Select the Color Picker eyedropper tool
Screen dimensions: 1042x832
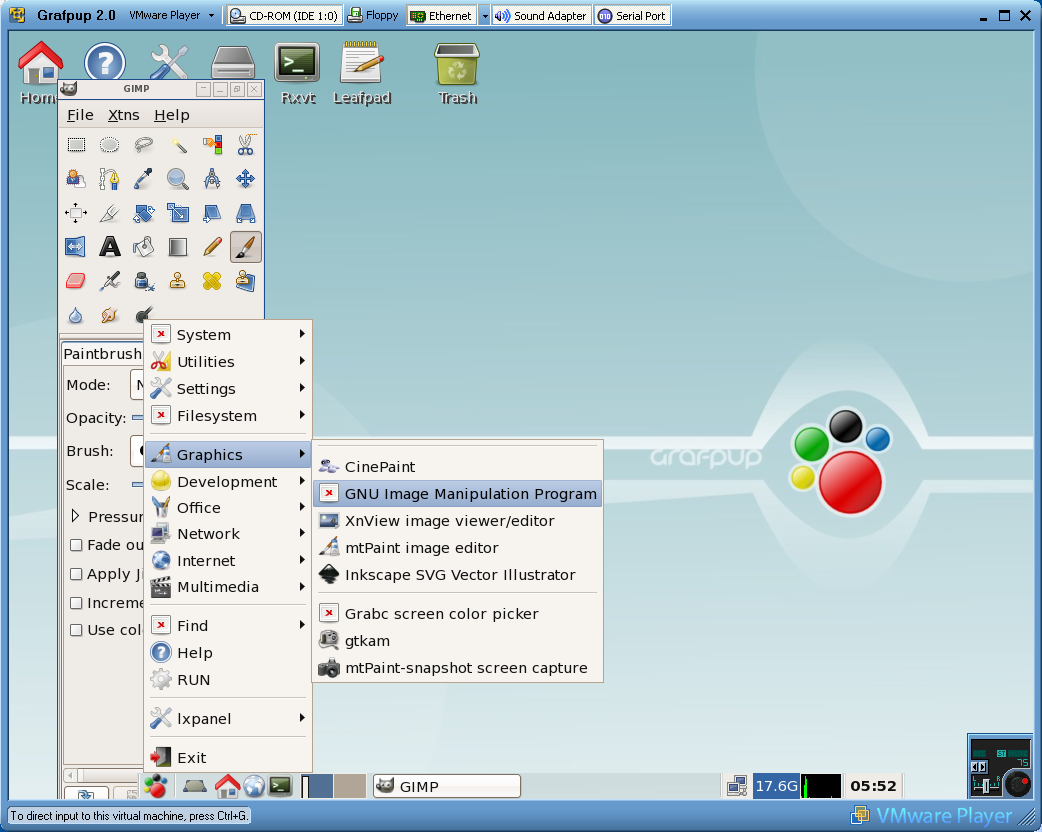click(x=144, y=179)
